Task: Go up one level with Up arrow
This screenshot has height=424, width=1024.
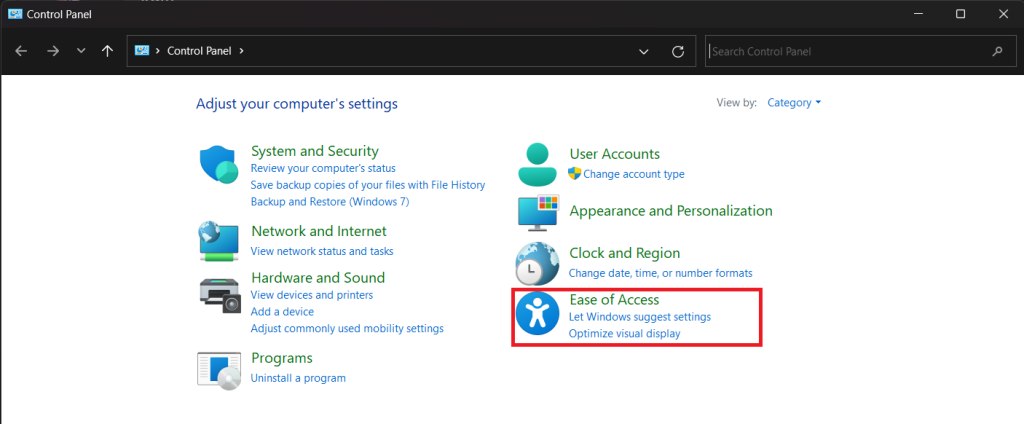Action: coord(107,51)
